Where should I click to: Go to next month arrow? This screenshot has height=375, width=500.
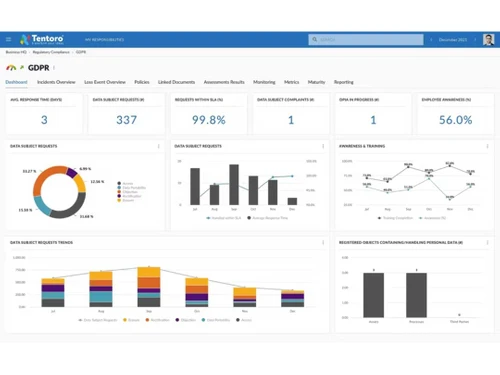(x=475, y=40)
